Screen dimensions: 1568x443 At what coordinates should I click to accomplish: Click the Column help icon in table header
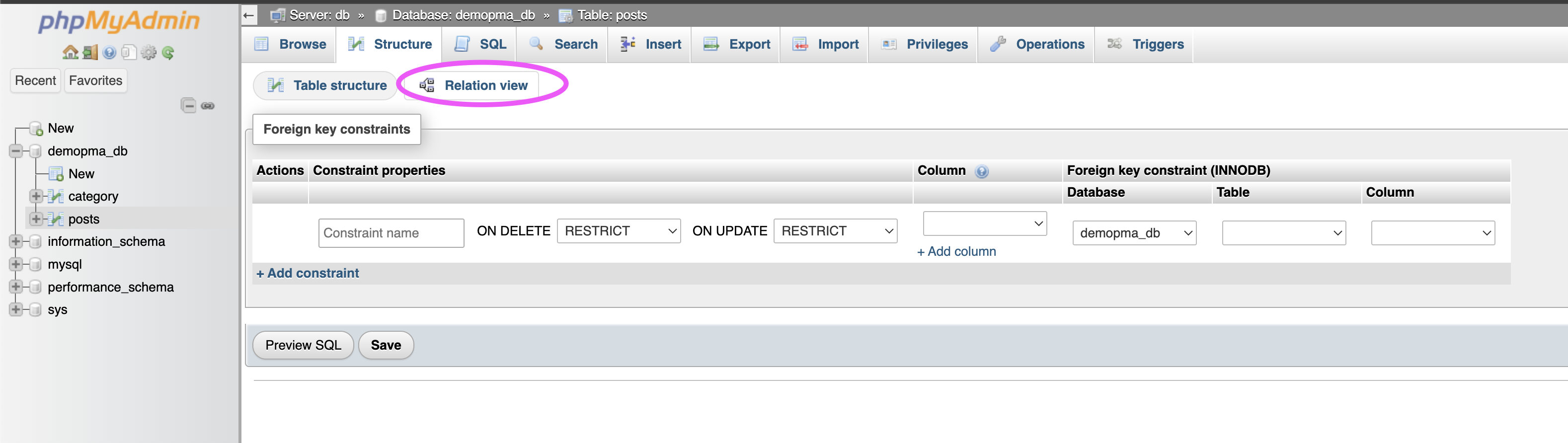pos(981,172)
